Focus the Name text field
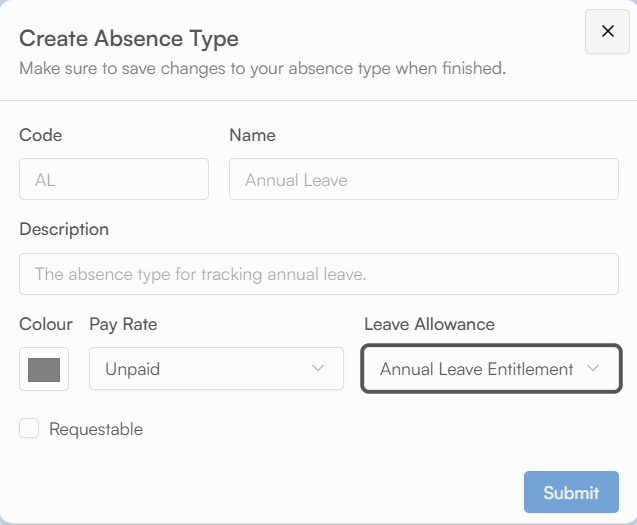637x525 pixels. 423,180
